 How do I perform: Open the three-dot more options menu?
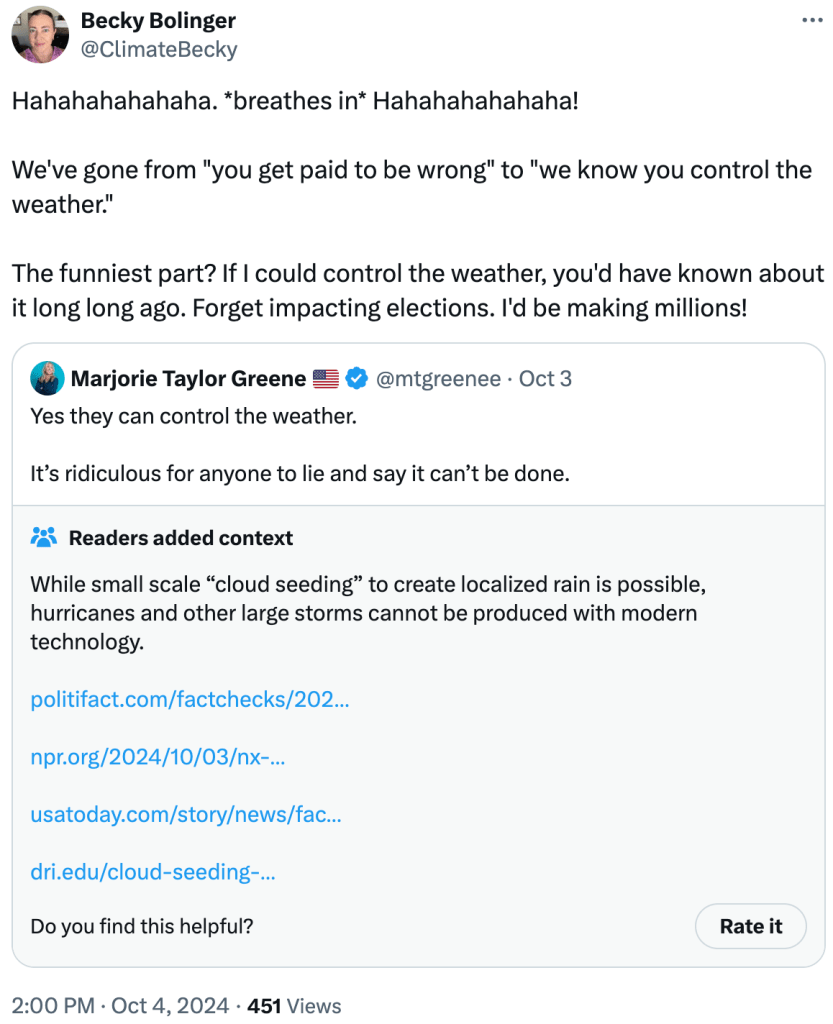(810, 21)
